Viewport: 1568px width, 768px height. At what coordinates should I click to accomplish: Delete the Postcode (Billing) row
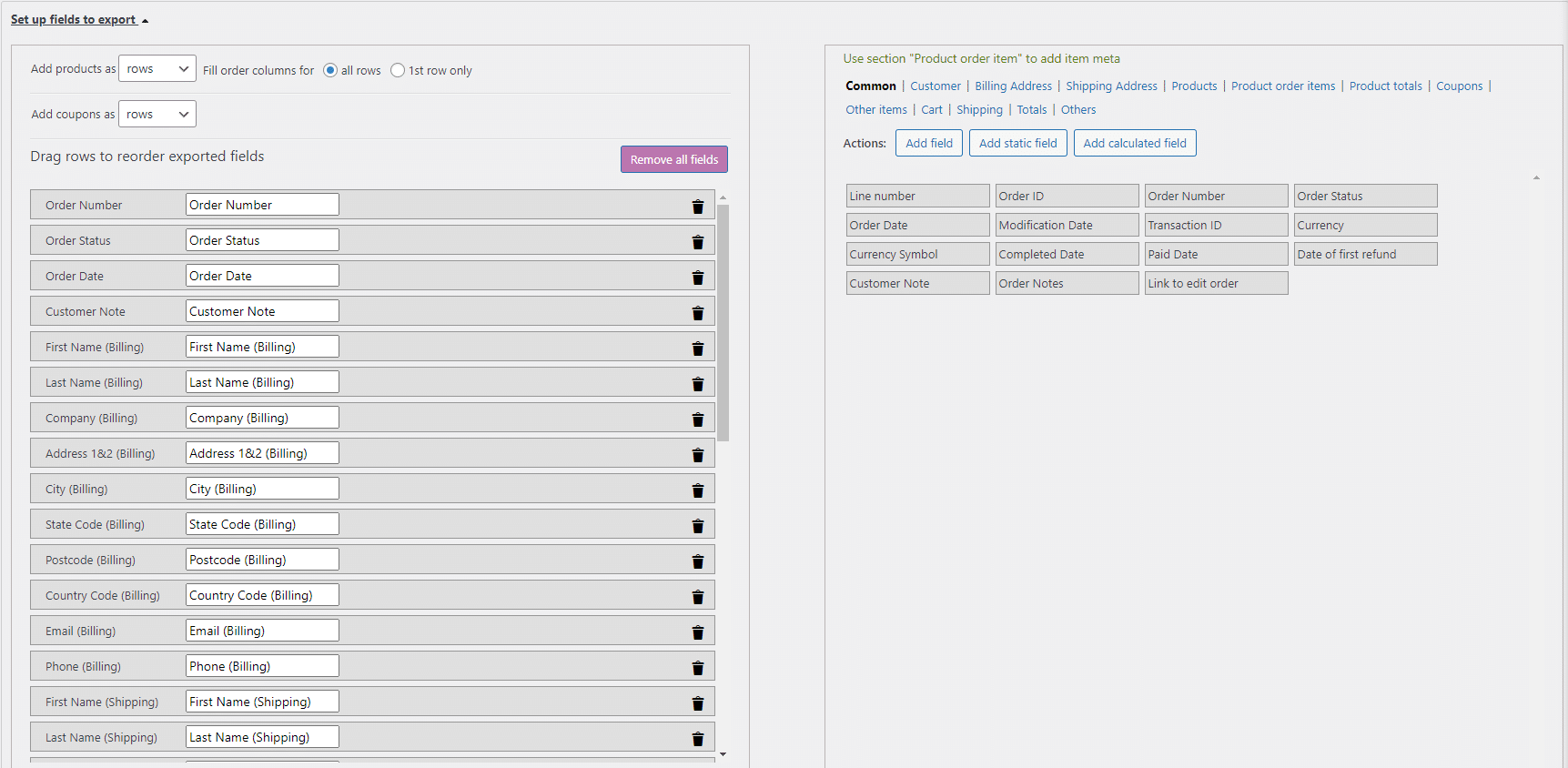pyautogui.click(x=697, y=561)
